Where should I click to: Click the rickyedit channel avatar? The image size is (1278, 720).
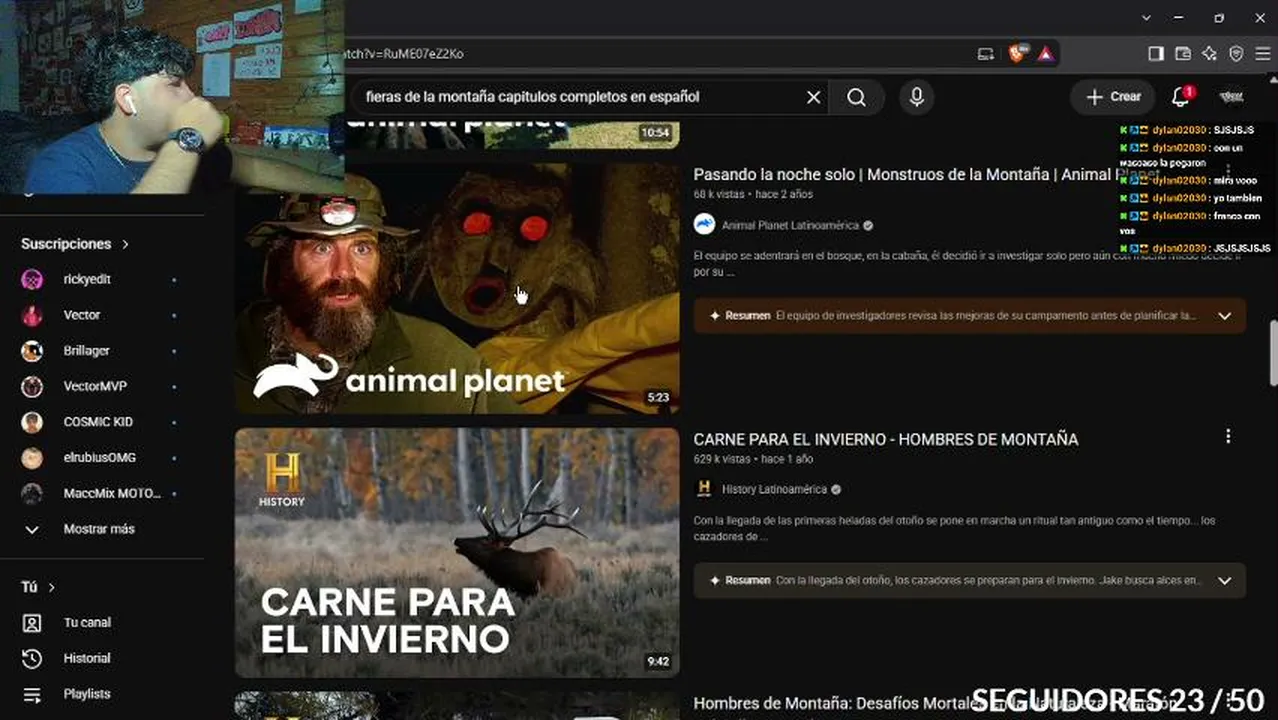click(32, 280)
